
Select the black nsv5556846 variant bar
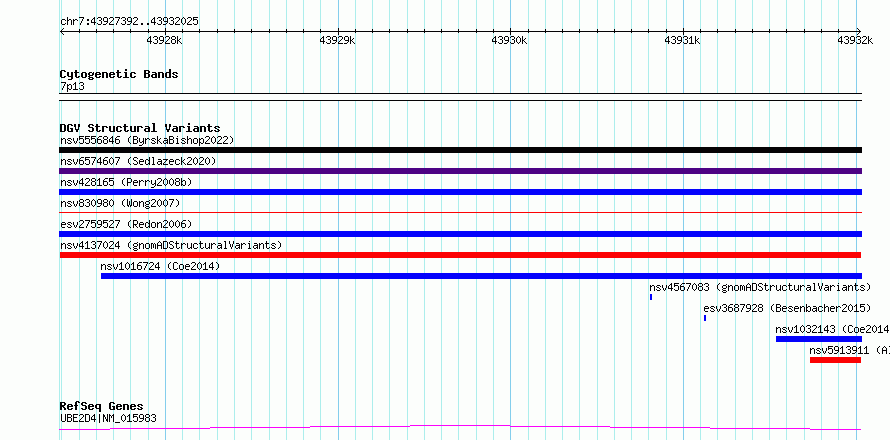point(460,150)
